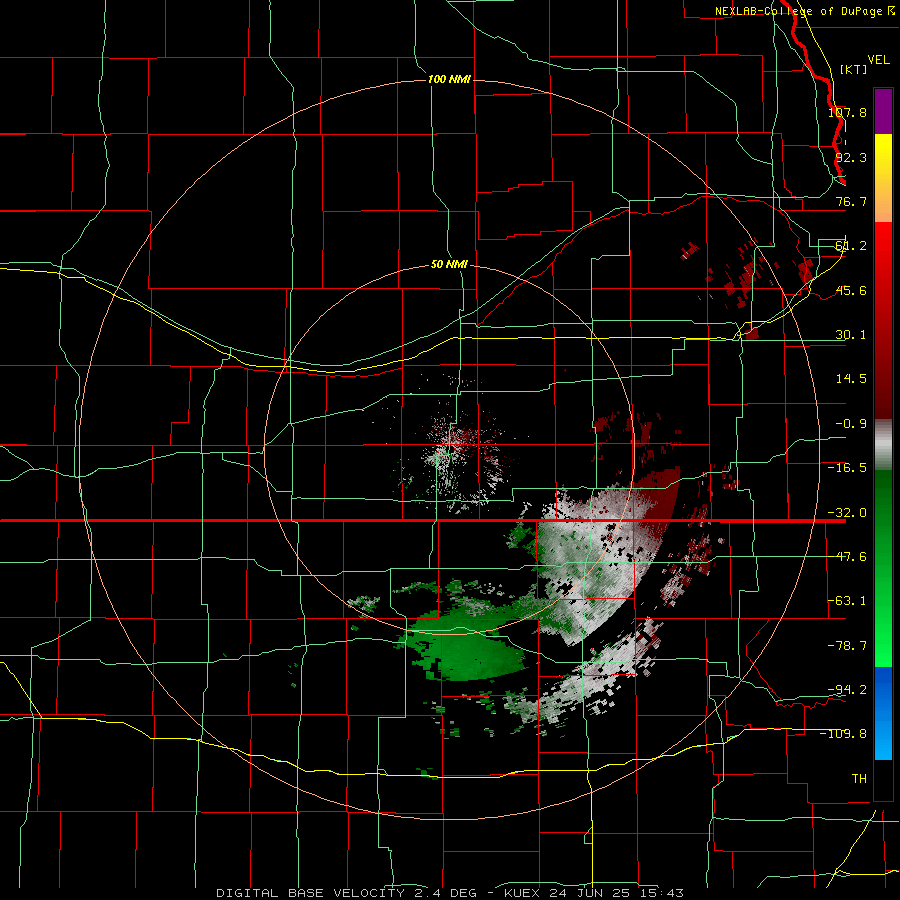The width and height of the screenshot is (900, 900).
Task: Pick the yellow-orange segment of the velocity bar
Action: (x=883, y=178)
